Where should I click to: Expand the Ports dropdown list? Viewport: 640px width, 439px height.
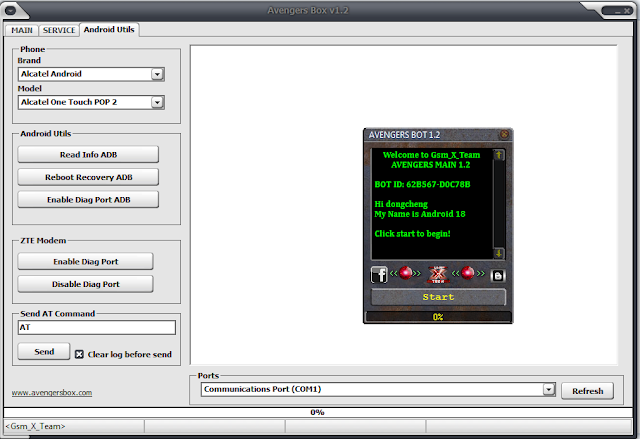tap(549, 390)
